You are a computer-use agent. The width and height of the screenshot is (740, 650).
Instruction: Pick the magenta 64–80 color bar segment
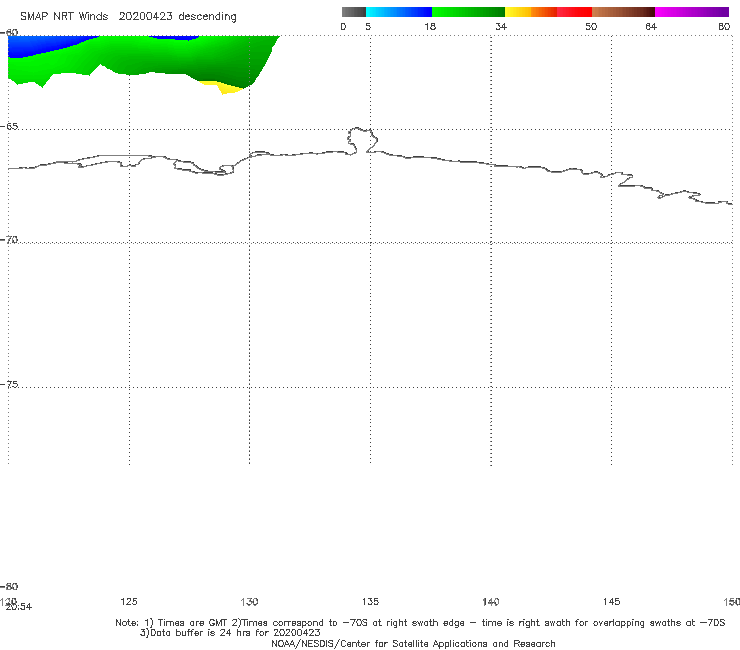[x=692, y=12]
